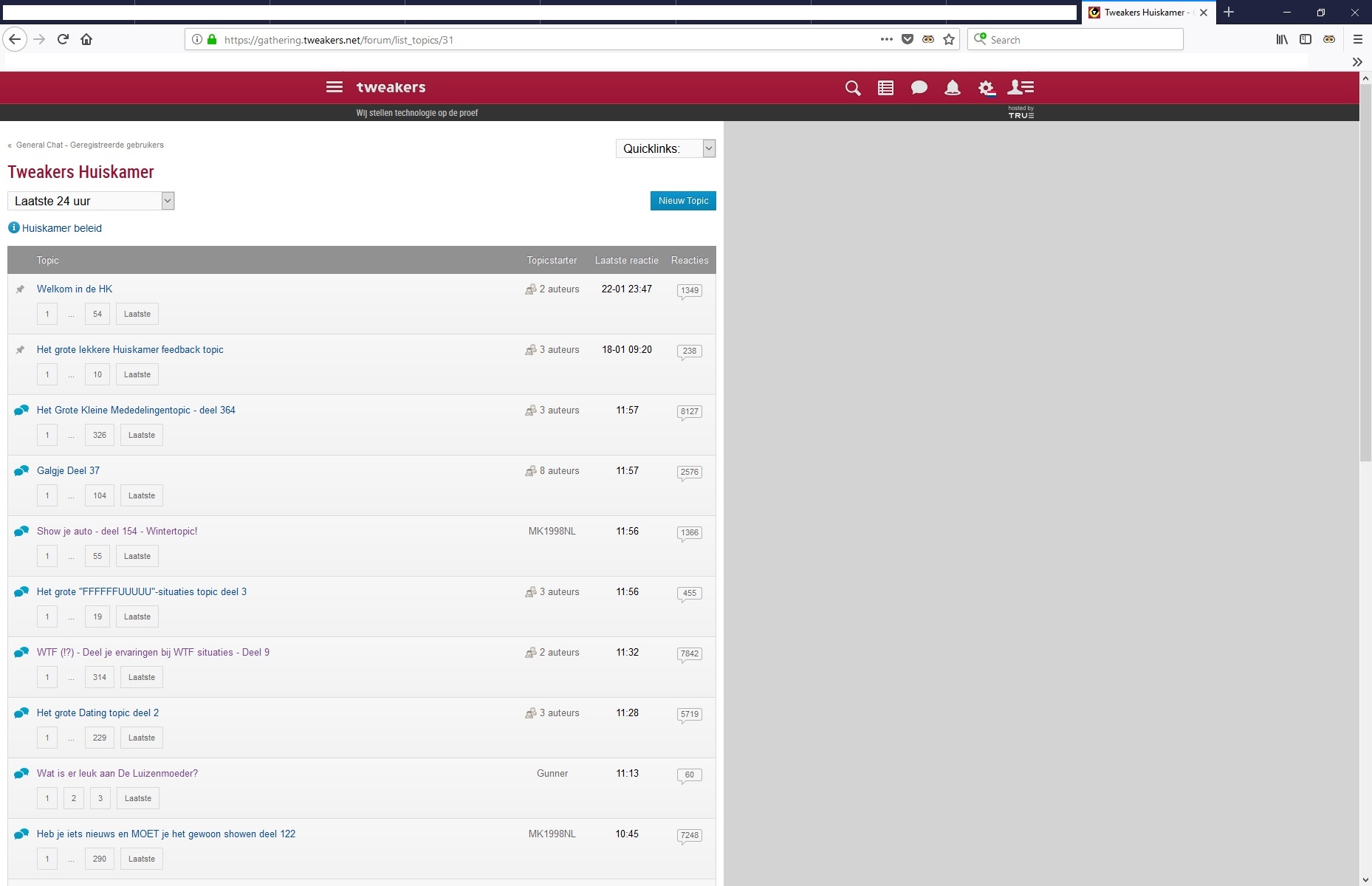
Task: Go back in browser history
Action: pos(15,39)
